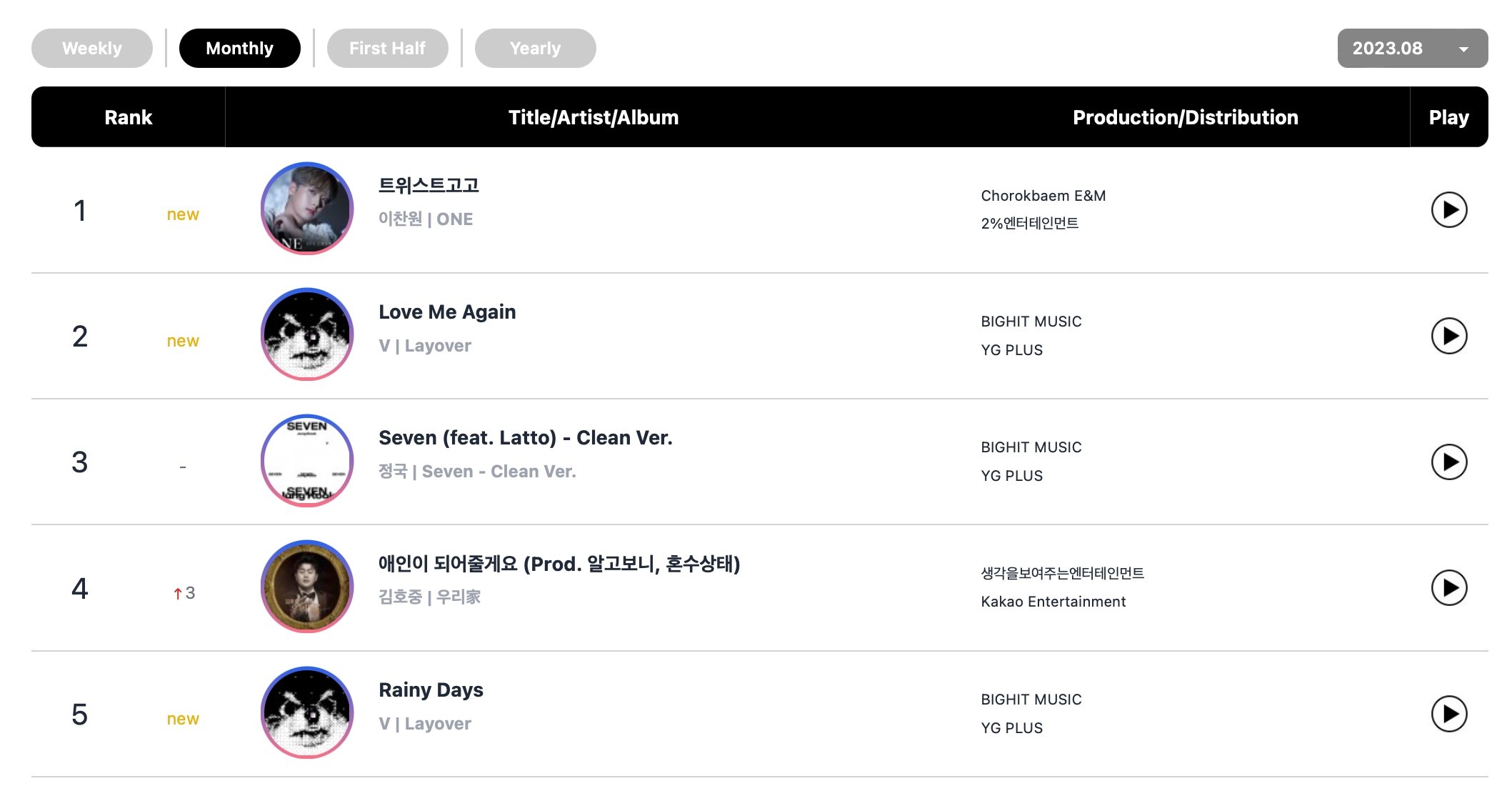The width and height of the screenshot is (1512, 786).
Task: Open the song title Love Me Again
Action: point(447,312)
